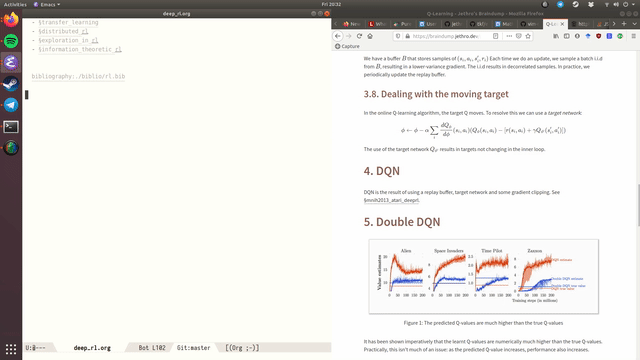Switch to the New tab
Screen dimensions: 640x360
point(352,24)
